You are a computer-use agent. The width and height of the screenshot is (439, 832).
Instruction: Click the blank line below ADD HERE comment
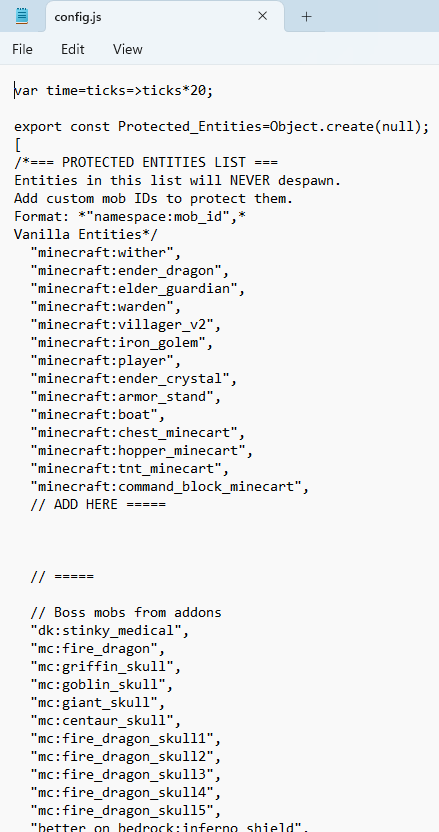point(219,523)
